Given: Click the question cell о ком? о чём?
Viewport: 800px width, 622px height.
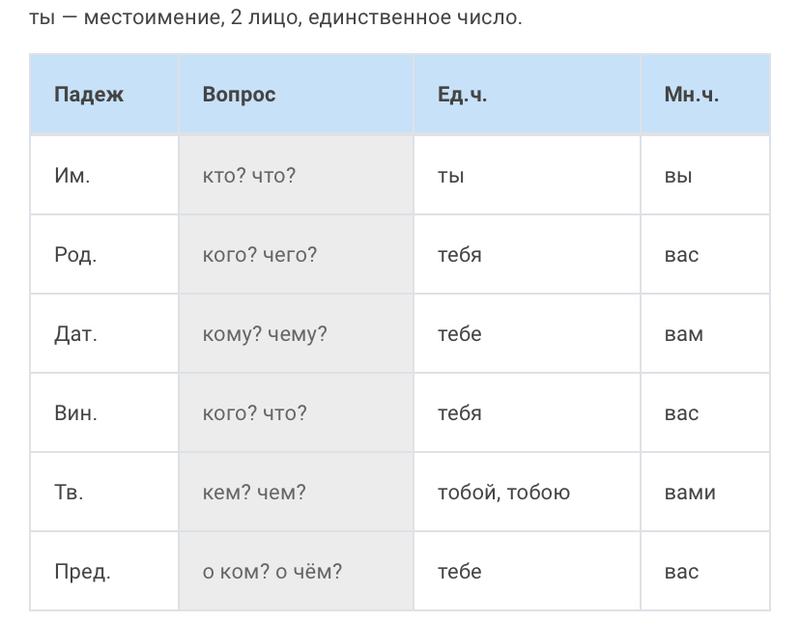Looking at the screenshot, I should [x=272, y=572].
